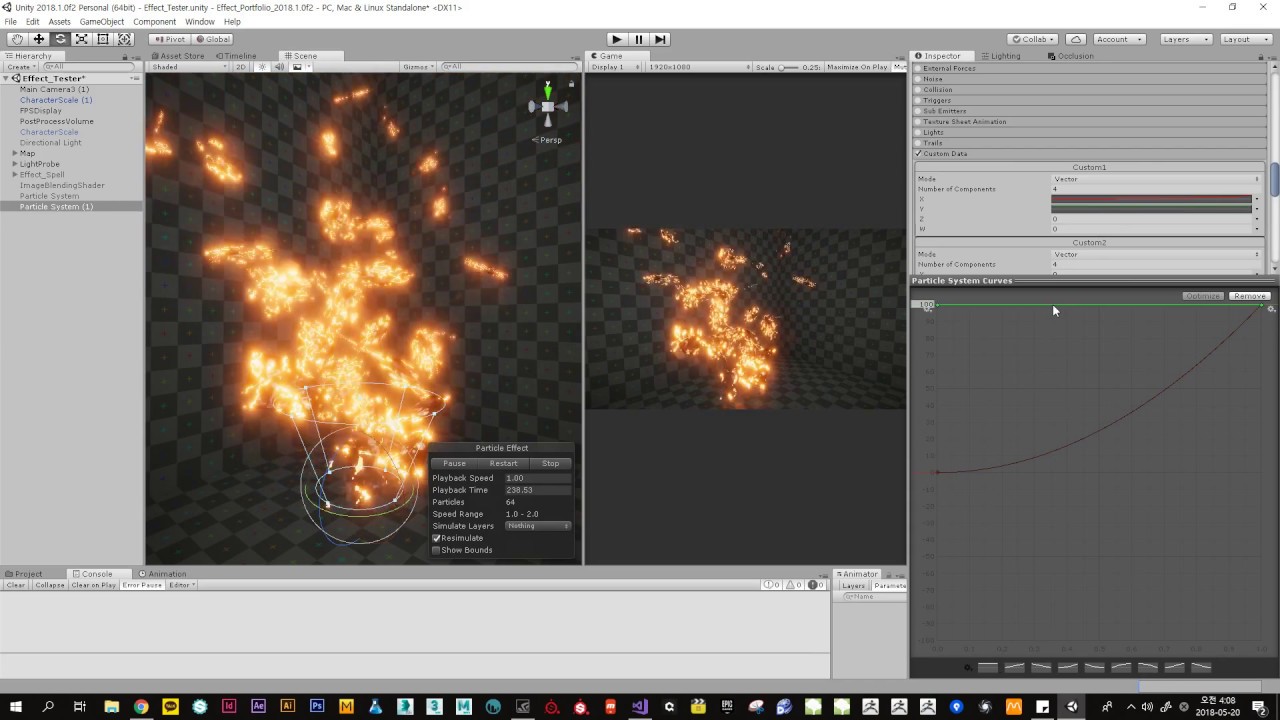Open Illustrator from the taskbar
1280x720 pixels.
click(288, 707)
